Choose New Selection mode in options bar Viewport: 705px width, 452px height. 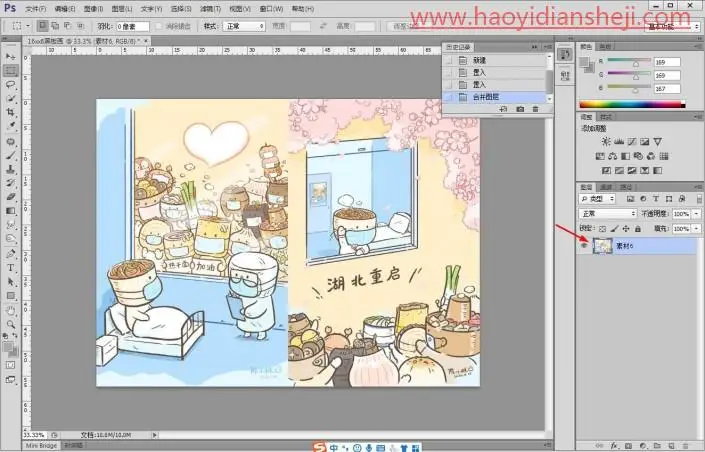42,26
